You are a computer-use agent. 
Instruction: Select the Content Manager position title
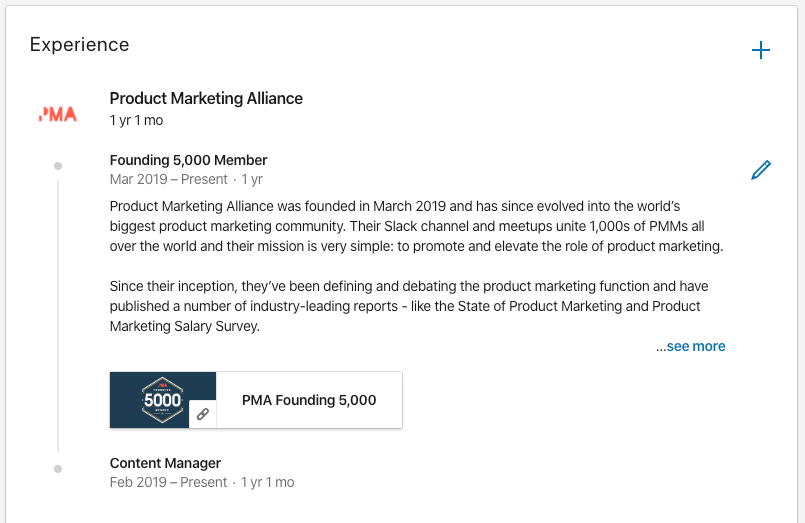click(165, 463)
